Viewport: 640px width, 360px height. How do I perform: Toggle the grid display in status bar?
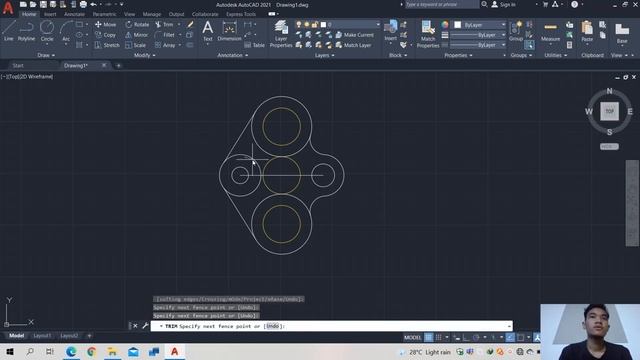click(428, 337)
